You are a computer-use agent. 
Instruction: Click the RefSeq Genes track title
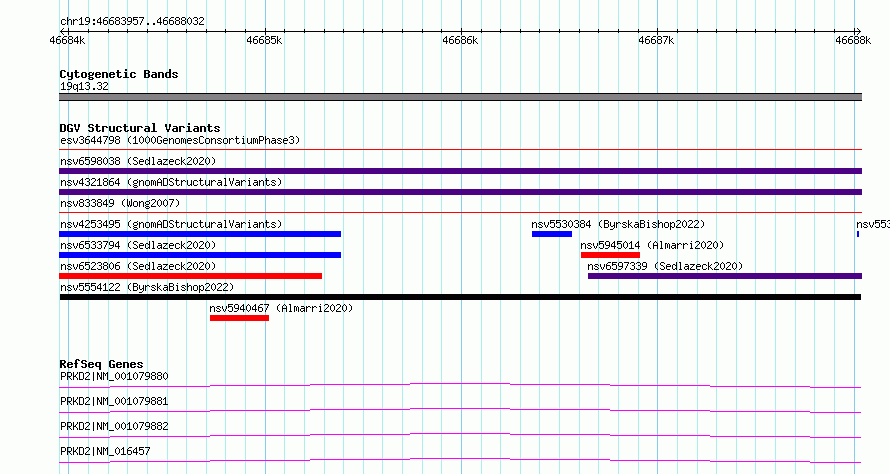[x=101, y=364]
